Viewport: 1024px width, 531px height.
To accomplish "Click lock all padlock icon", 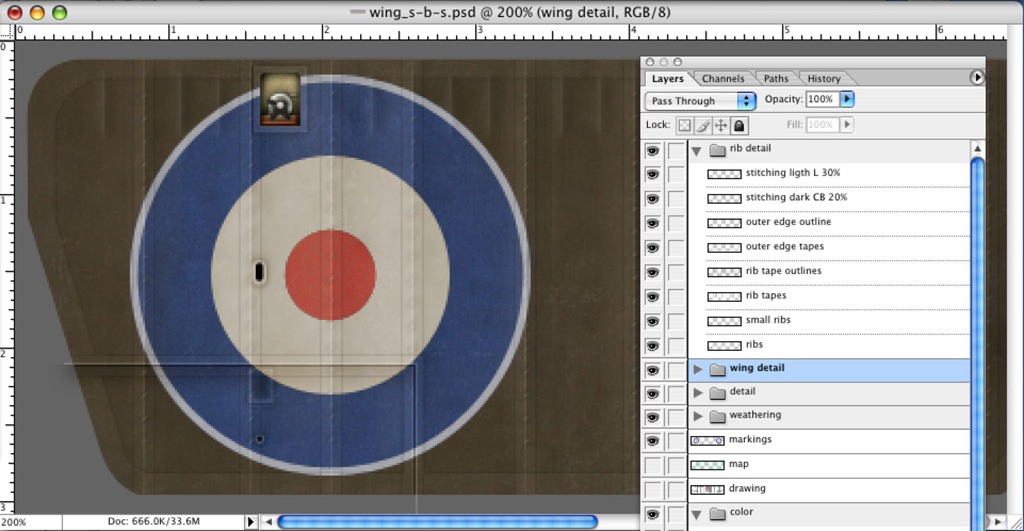I will (739, 125).
